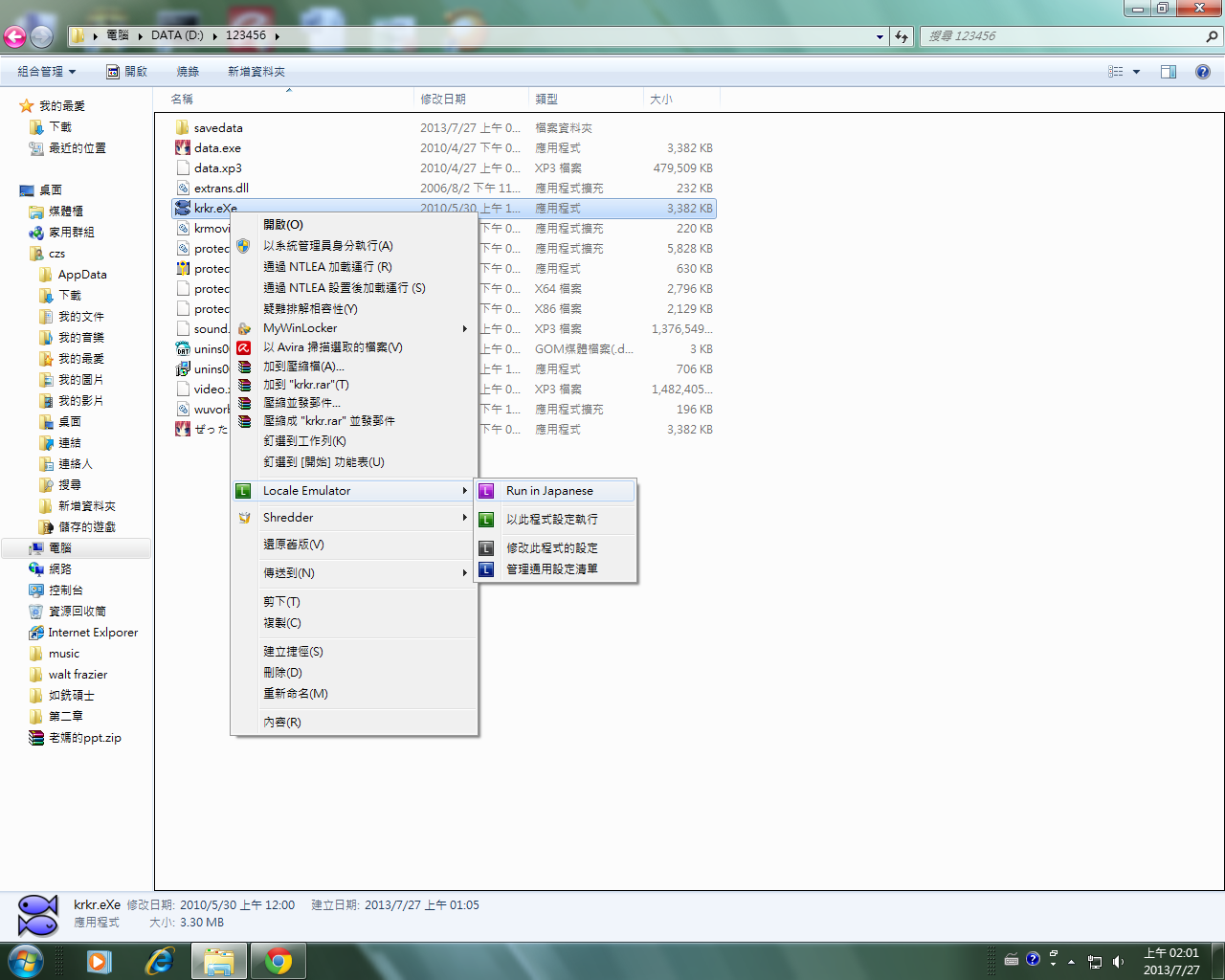Select 內容(R) in context menu
This screenshot has width=1225, height=980.
(x=354, y=723)
